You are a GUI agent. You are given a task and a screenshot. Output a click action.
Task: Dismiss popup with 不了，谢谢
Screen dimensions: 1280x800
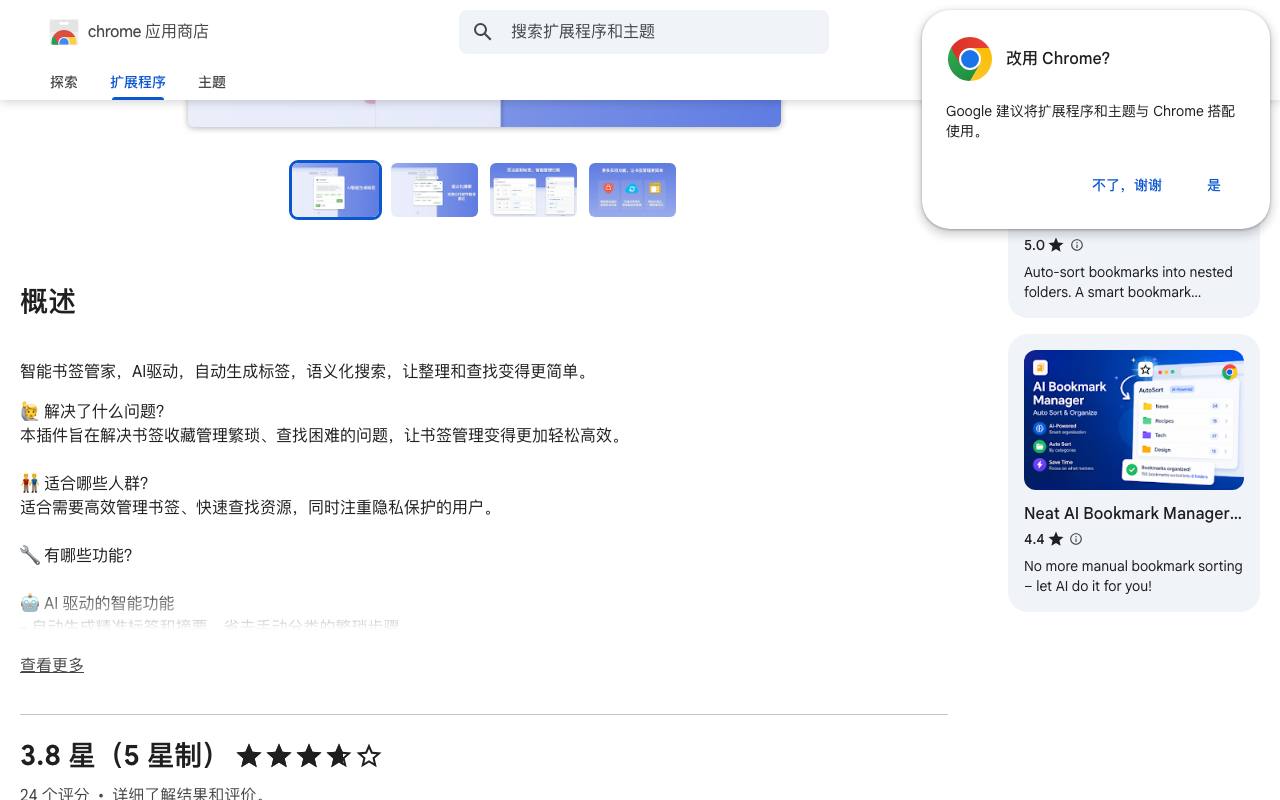click(1127, 185)
